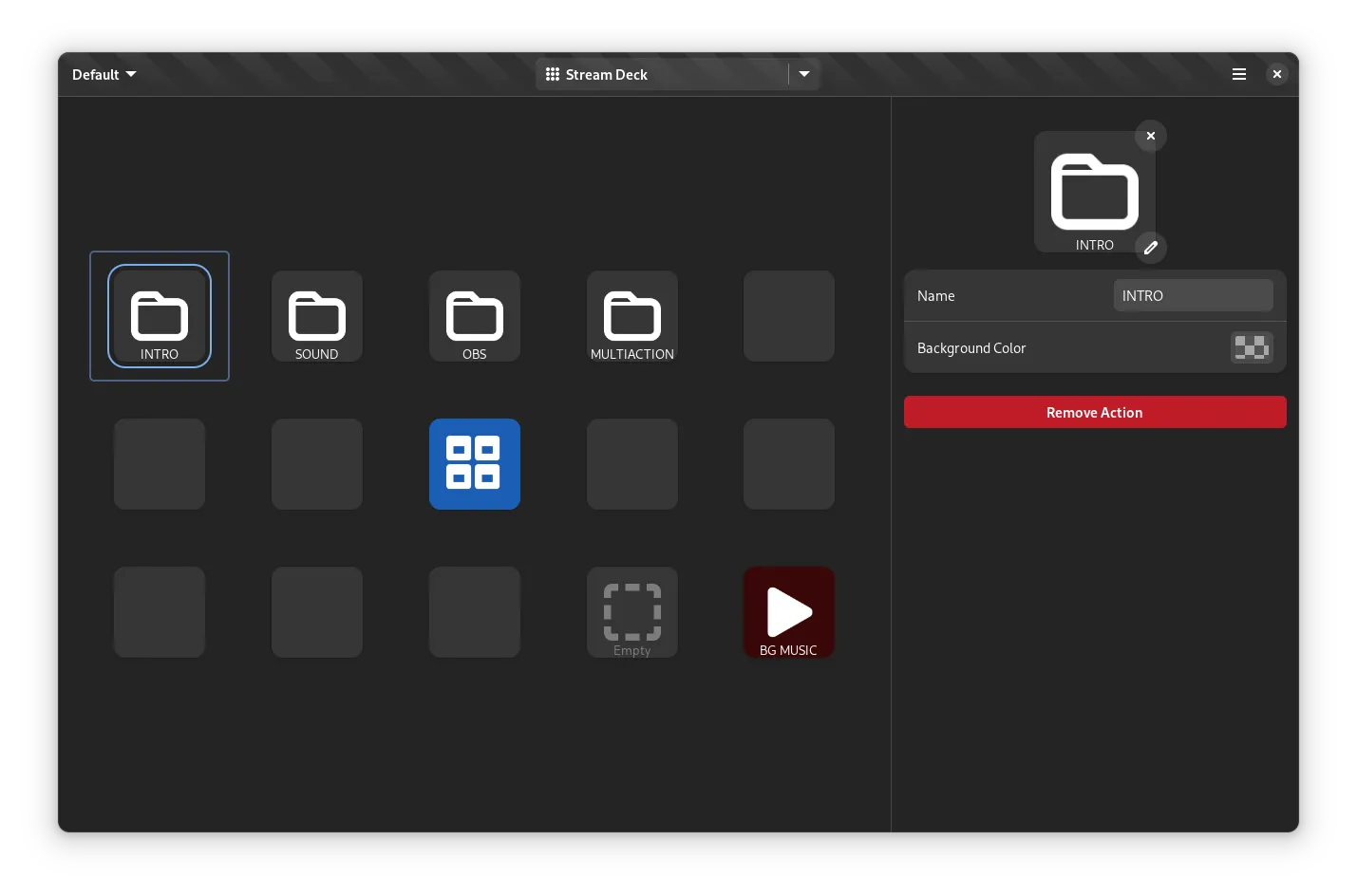The image size is (1357, 896).
Task: Open the Background Color swatch
Action: pos(1251,348)
